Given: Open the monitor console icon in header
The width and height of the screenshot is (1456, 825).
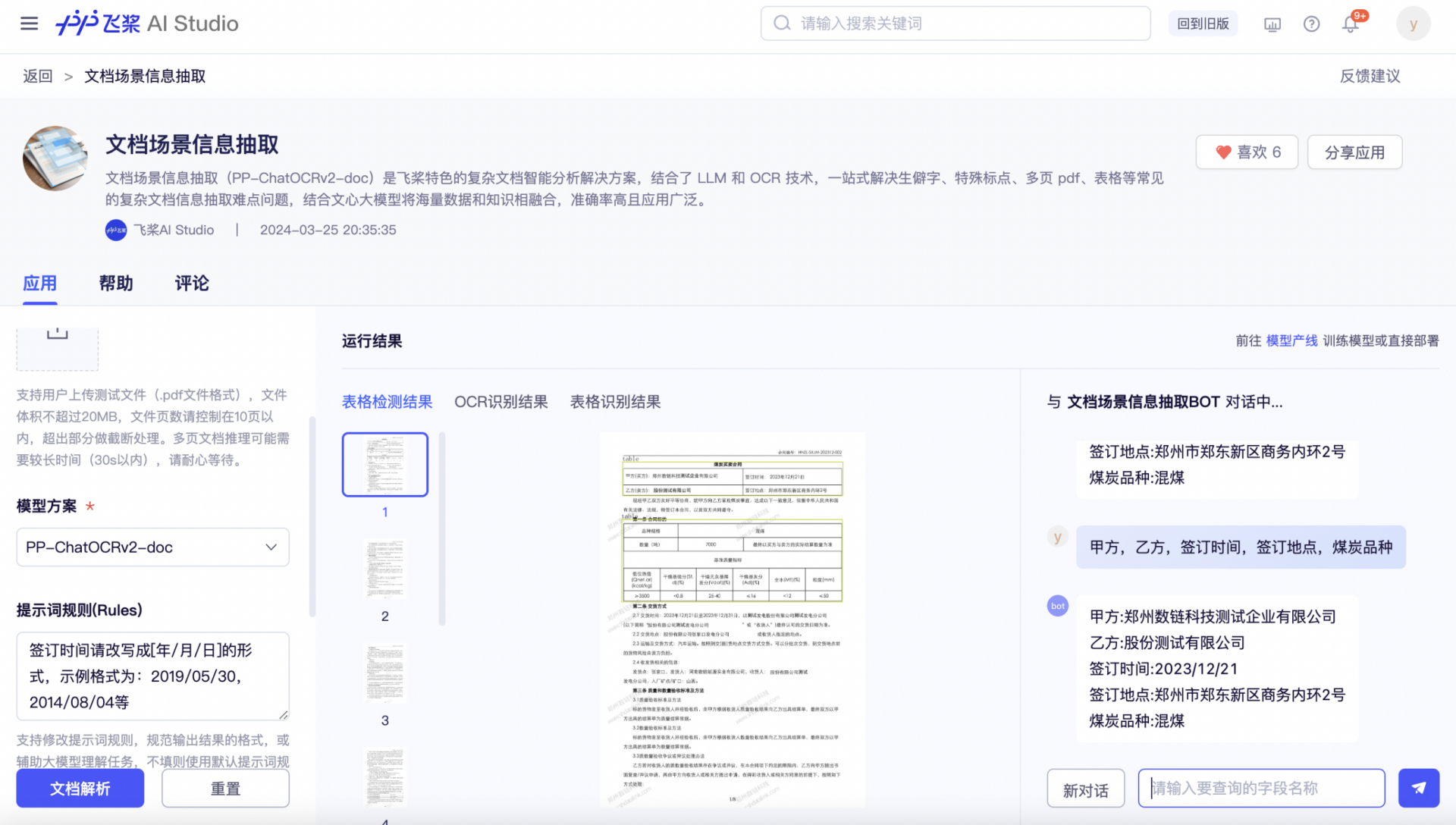Looking at the screenshot, I should click(1272, 24).
